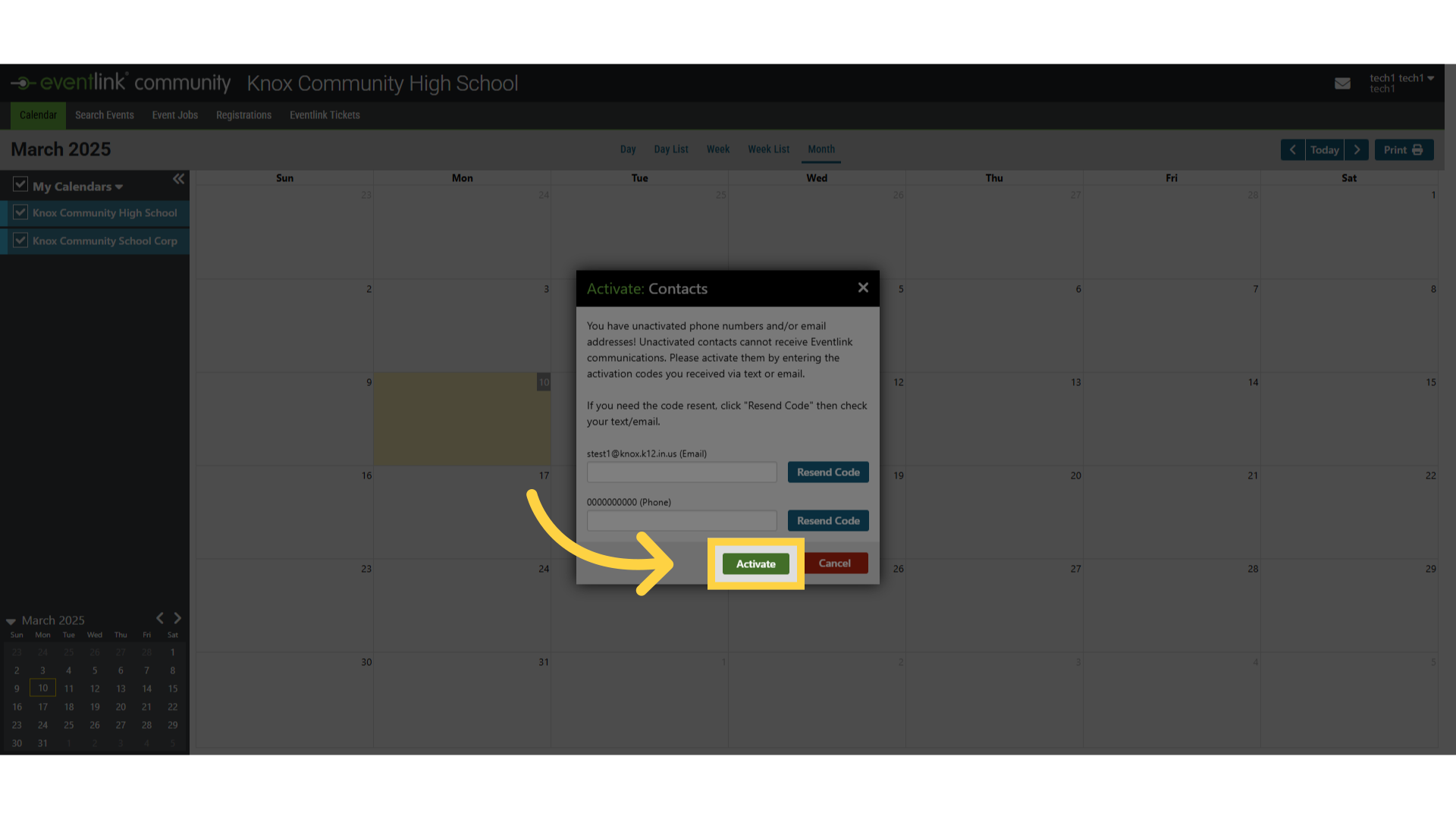The image size is (1456, 819).
Task: Close the Activate Contacts dialog
Action: pos(863,287)
